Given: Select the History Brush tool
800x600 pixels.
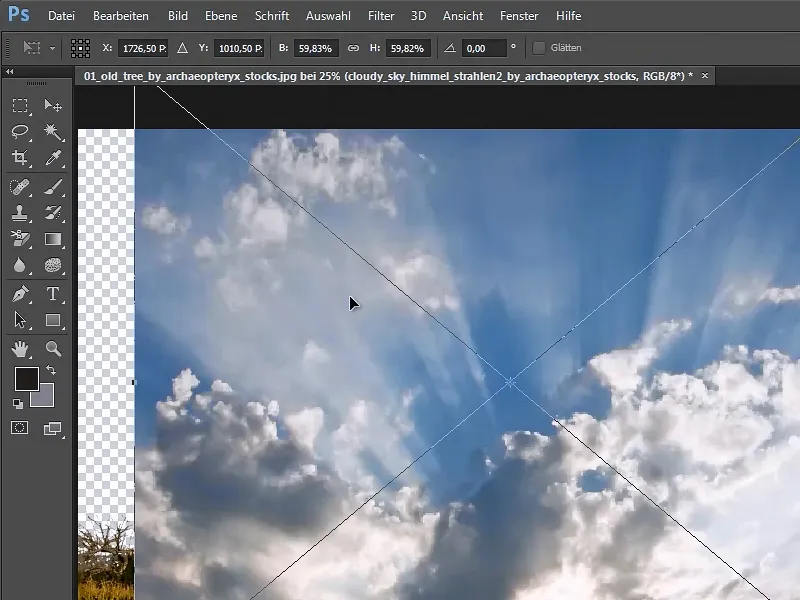Looking at the screenshot, I should point(53,213).
